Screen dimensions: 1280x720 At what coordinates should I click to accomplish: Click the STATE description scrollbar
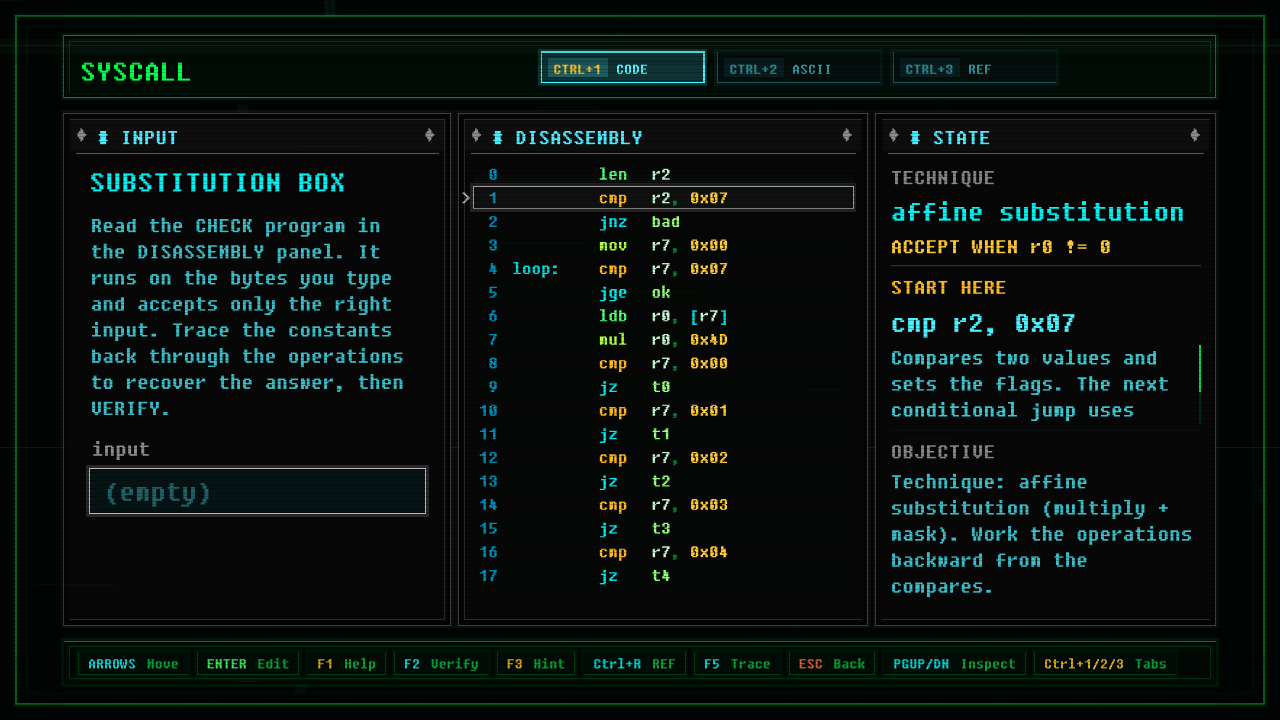(1199, 384)
